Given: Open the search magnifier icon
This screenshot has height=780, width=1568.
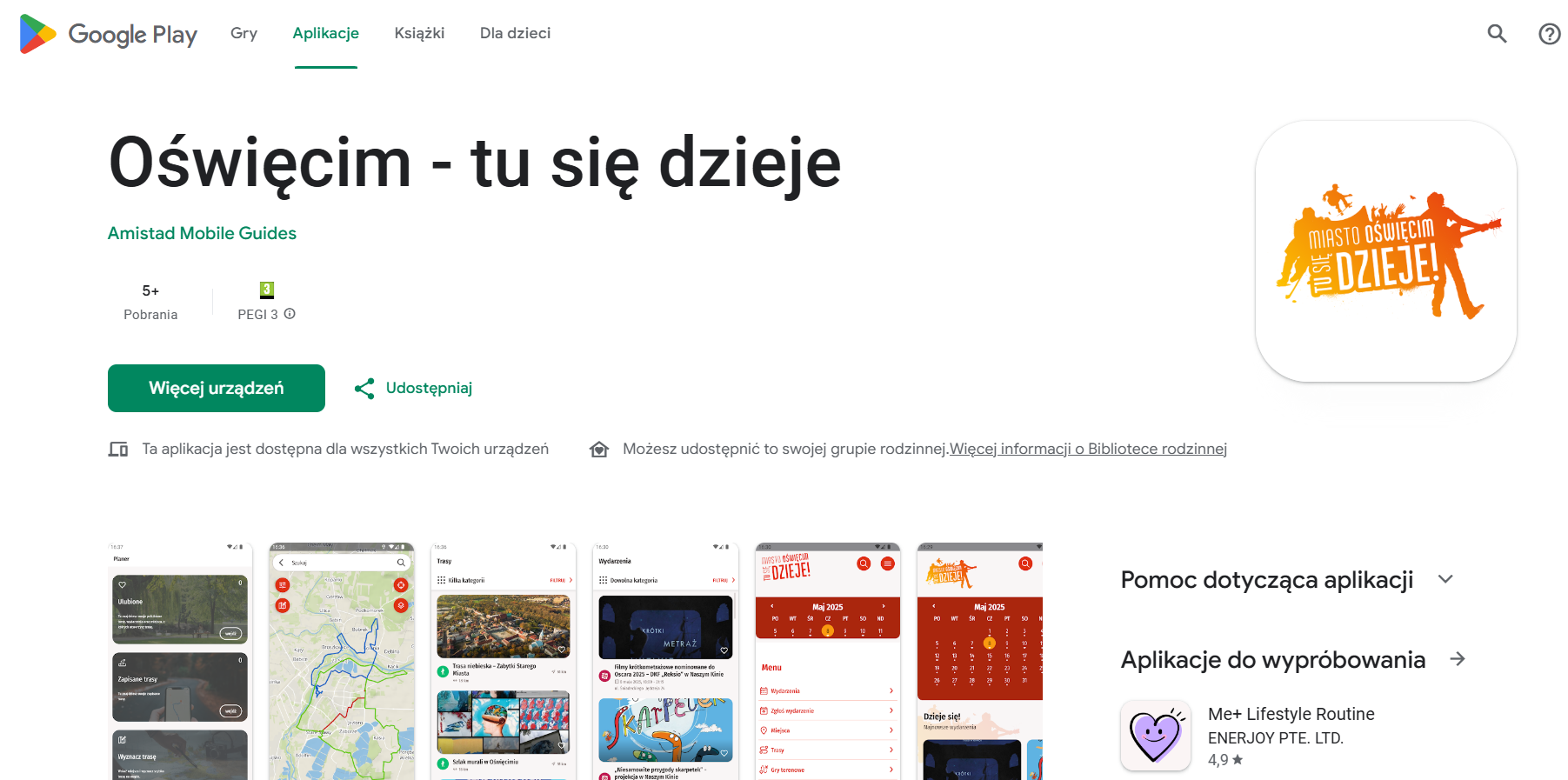Looking at the screenshot, I should 1497,34.
